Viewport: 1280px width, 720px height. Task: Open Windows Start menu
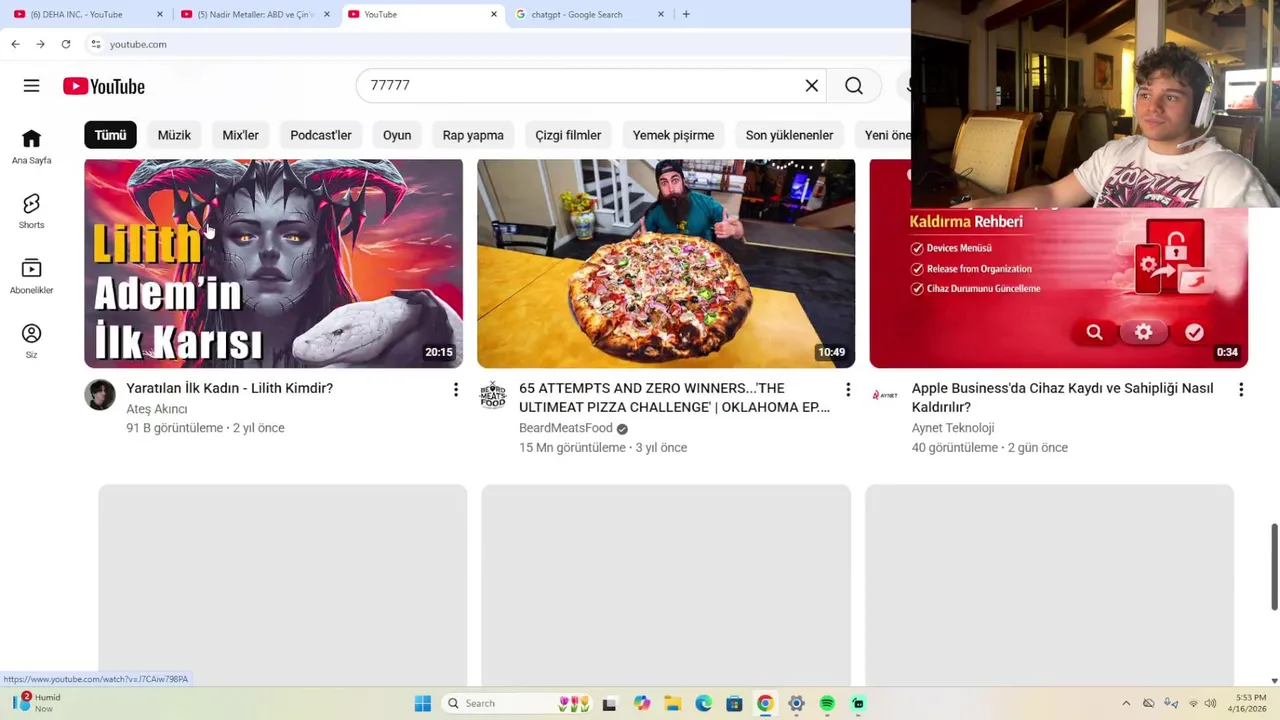point(423,704)
